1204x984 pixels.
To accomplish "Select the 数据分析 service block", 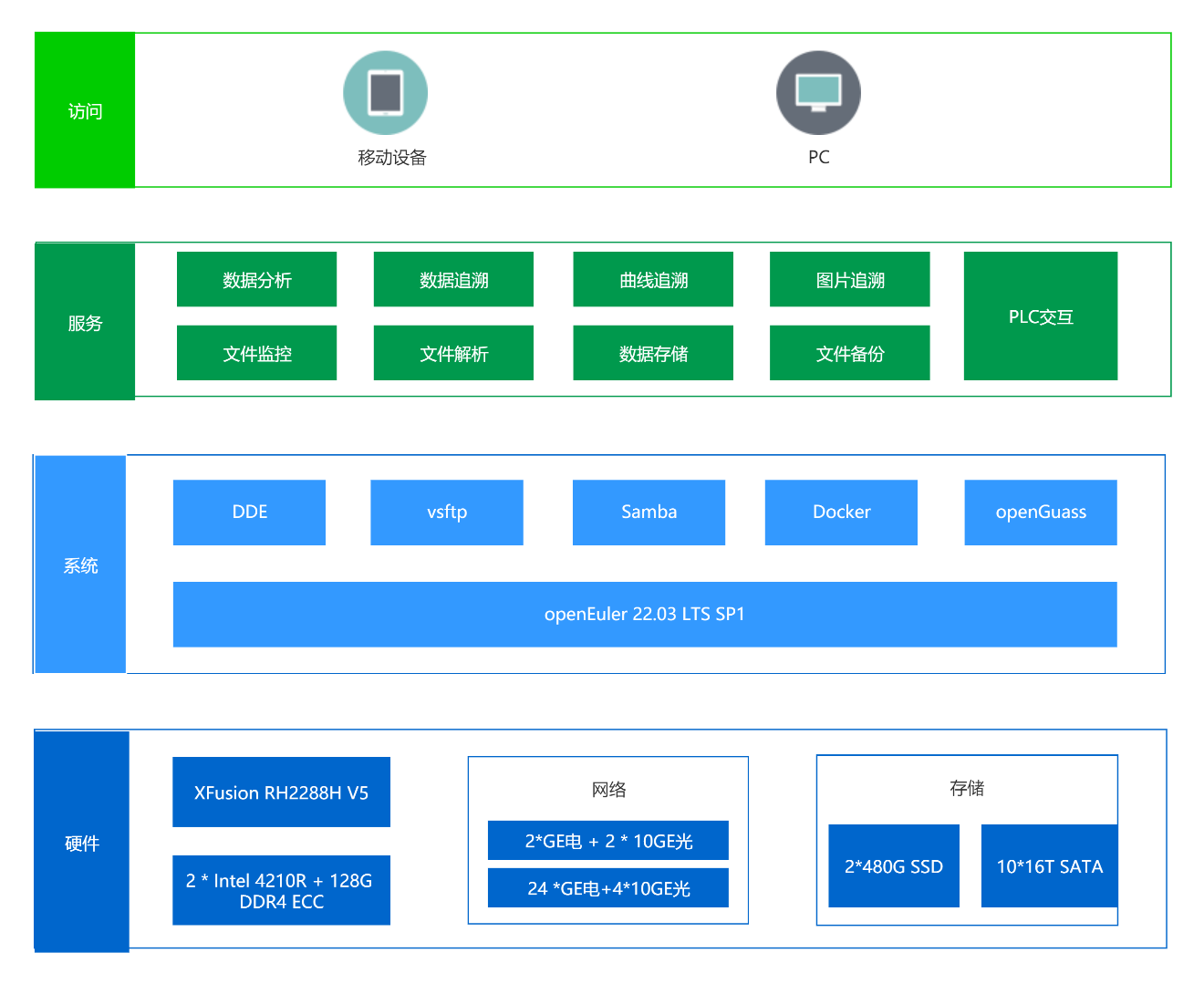I will point(256,279).
